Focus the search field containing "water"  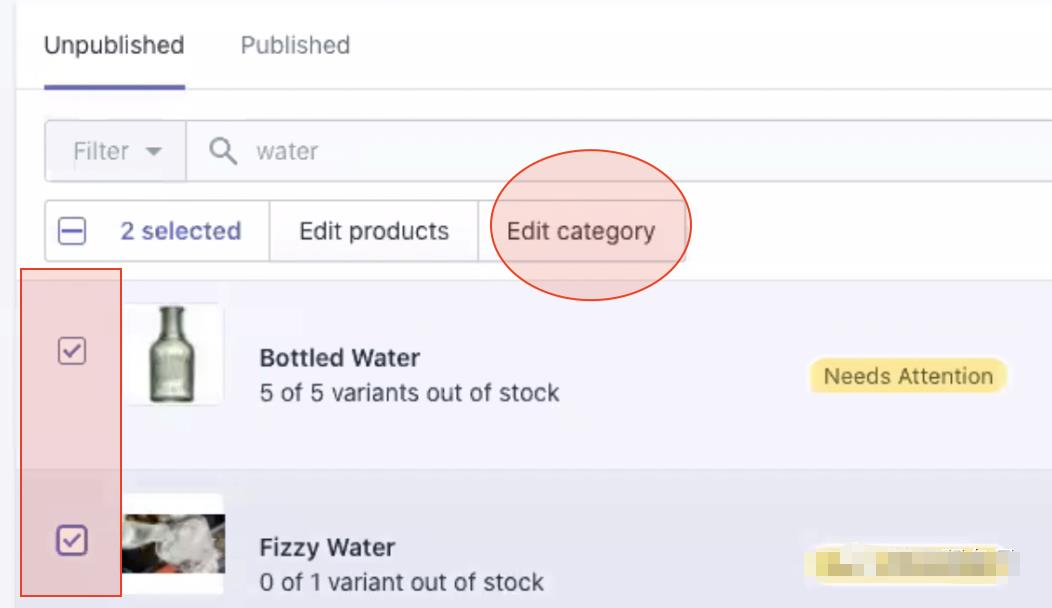tap(600, 152)
